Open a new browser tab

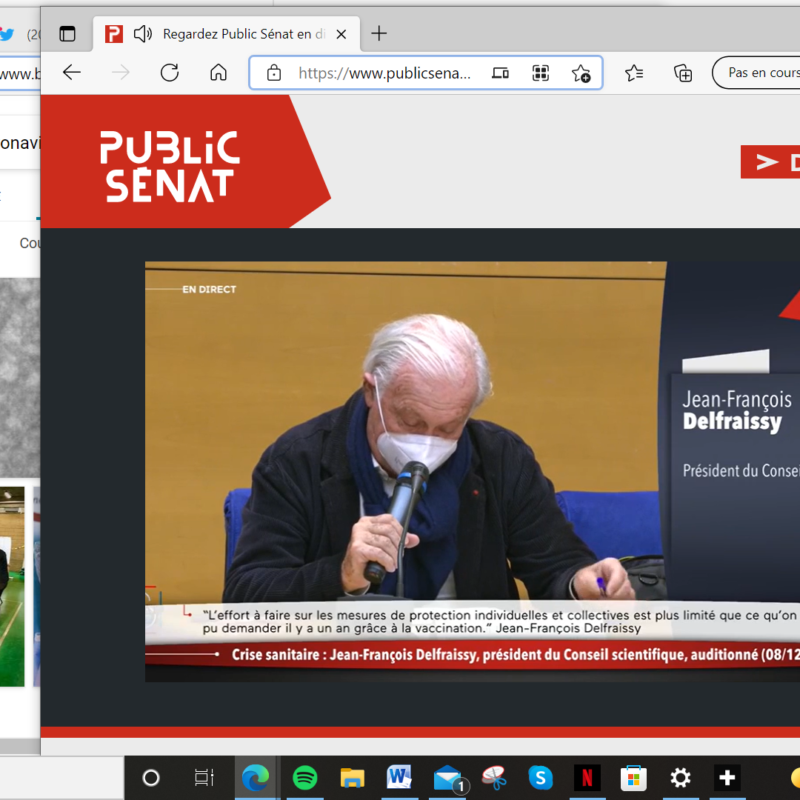(379, 34)
